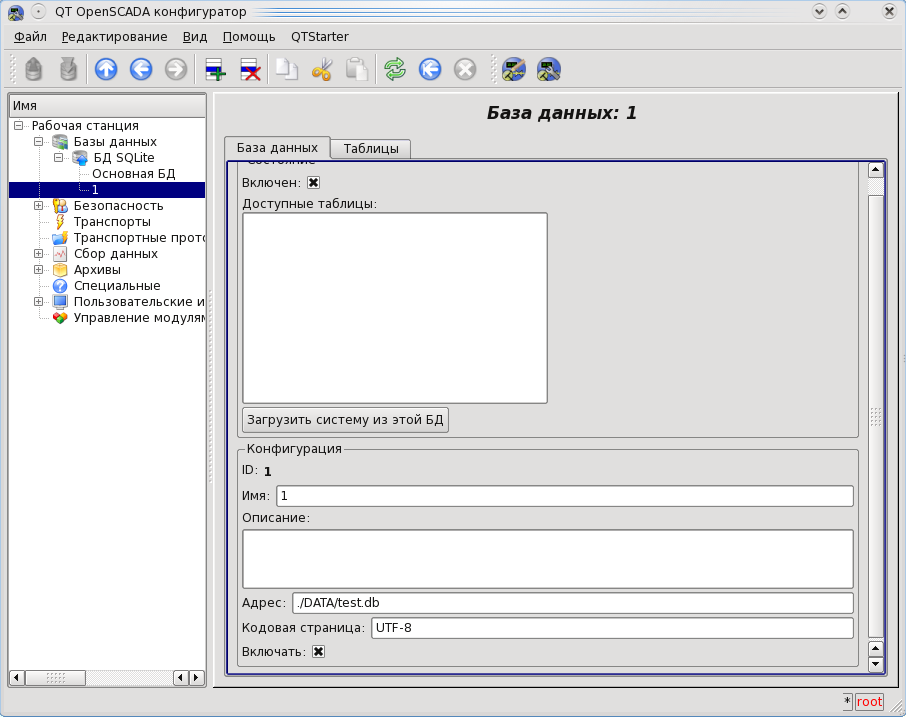Screen dimensions: 906x717
Task: Click the Load from DB toolbar icon
Action: coord(34,69)
